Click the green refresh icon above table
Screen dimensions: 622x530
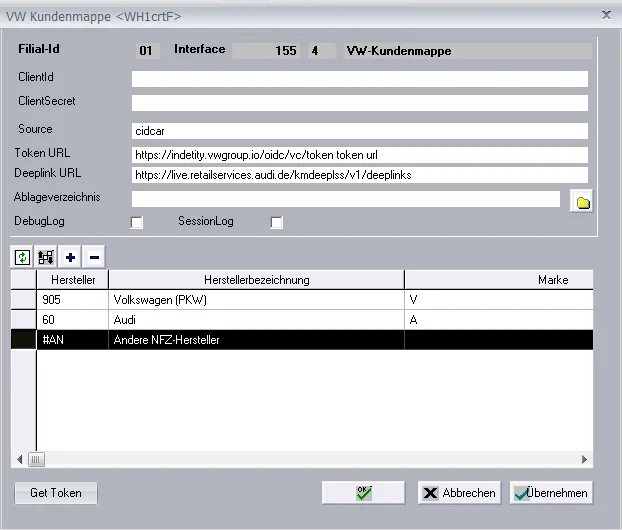coord(22,257)
